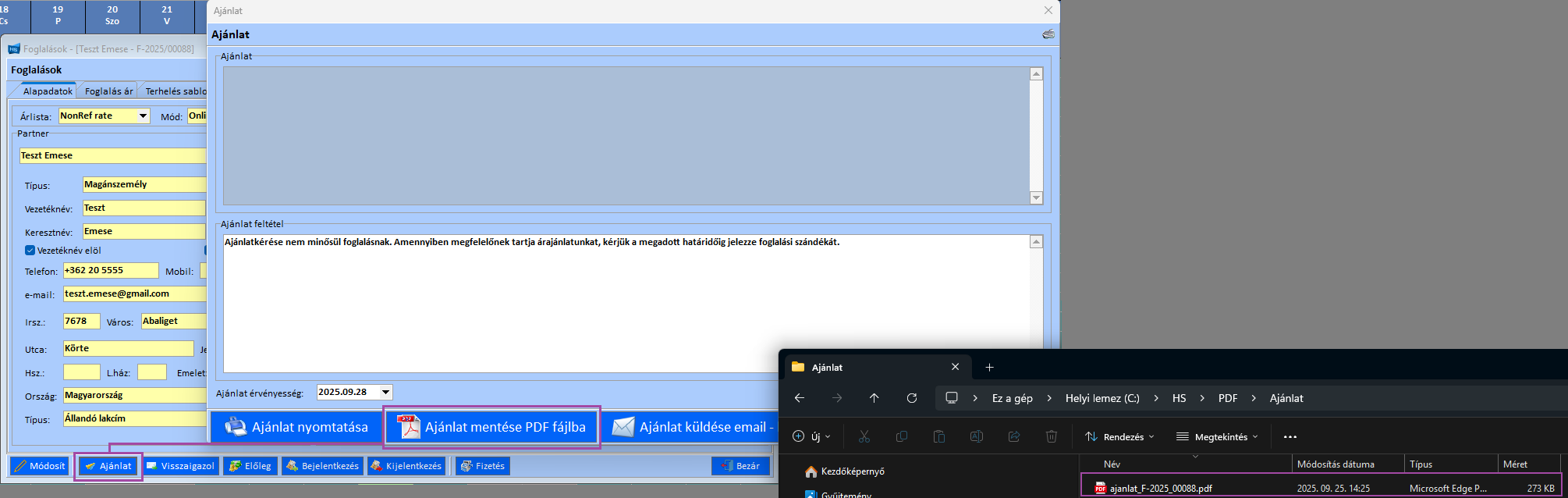Screen dimensions: 1568x498
Task: Open Bejelentkezés check-in toolbar button
Action: coord(322,466)
